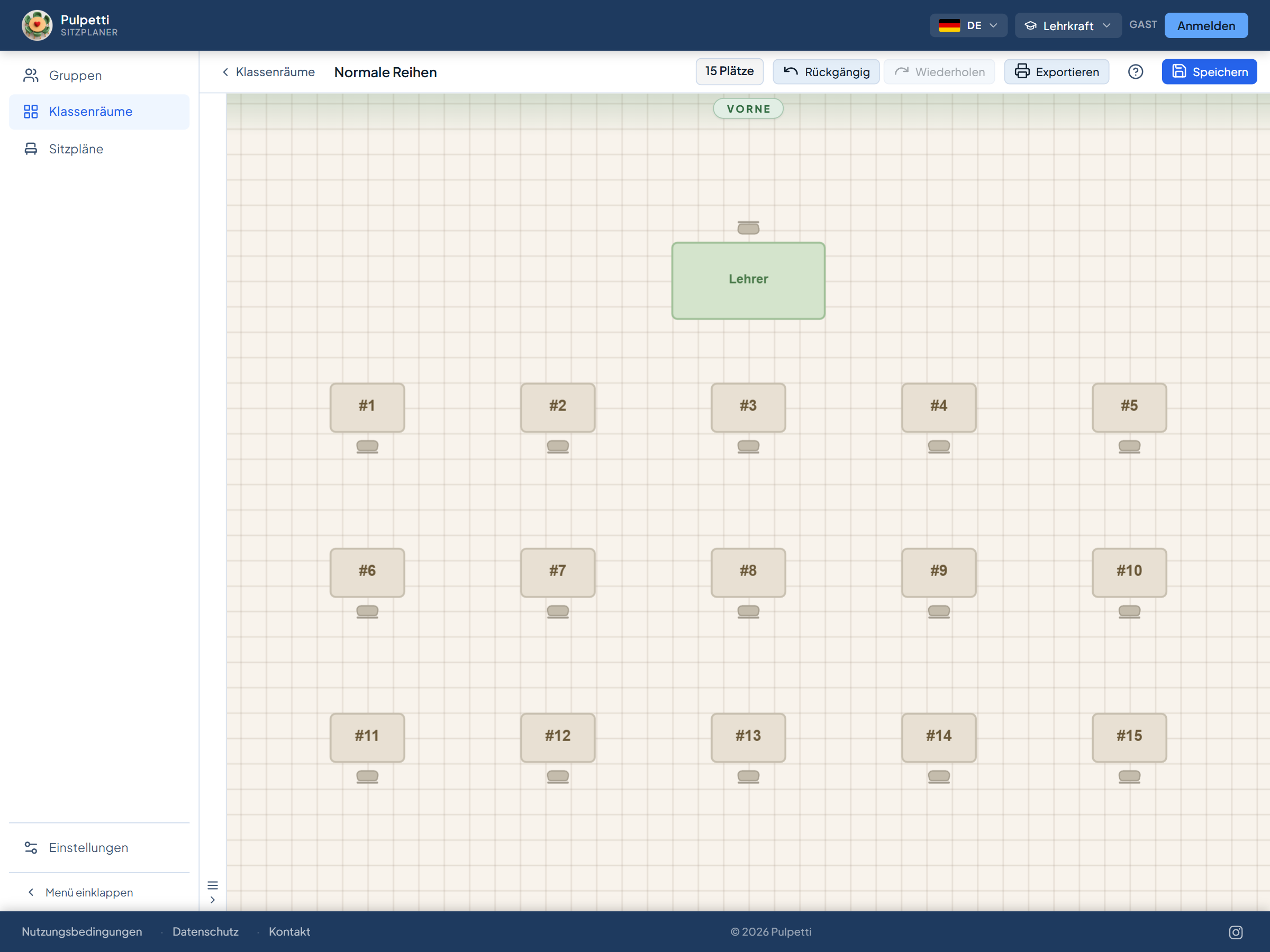Image resolution: width=1270 pixels, height=952 pixels.
Task: Open Sitzpläne in the sidebar
Action: pos(99,149)
